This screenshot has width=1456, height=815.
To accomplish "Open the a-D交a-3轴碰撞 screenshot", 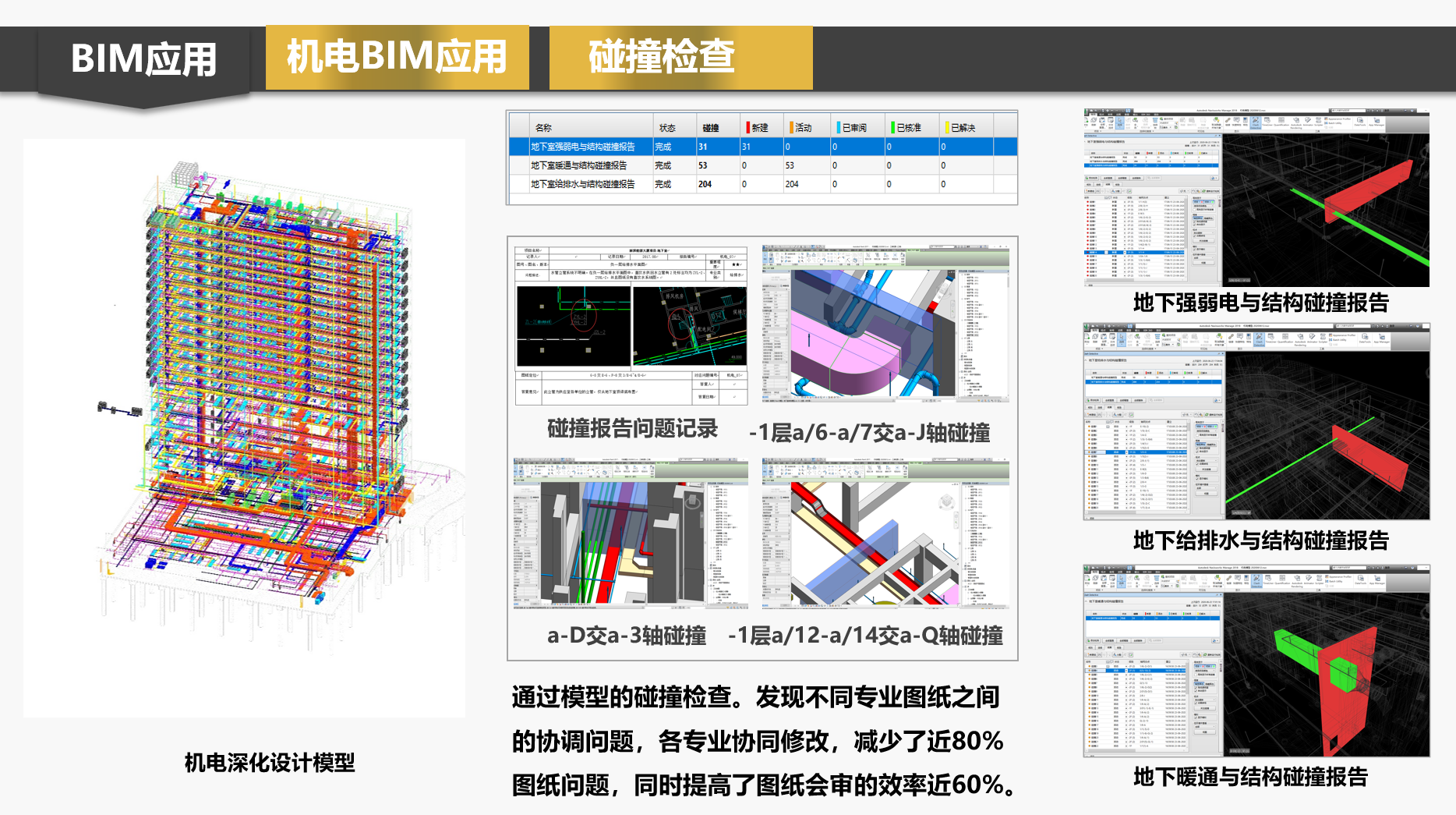I will (x=631, y=533).
